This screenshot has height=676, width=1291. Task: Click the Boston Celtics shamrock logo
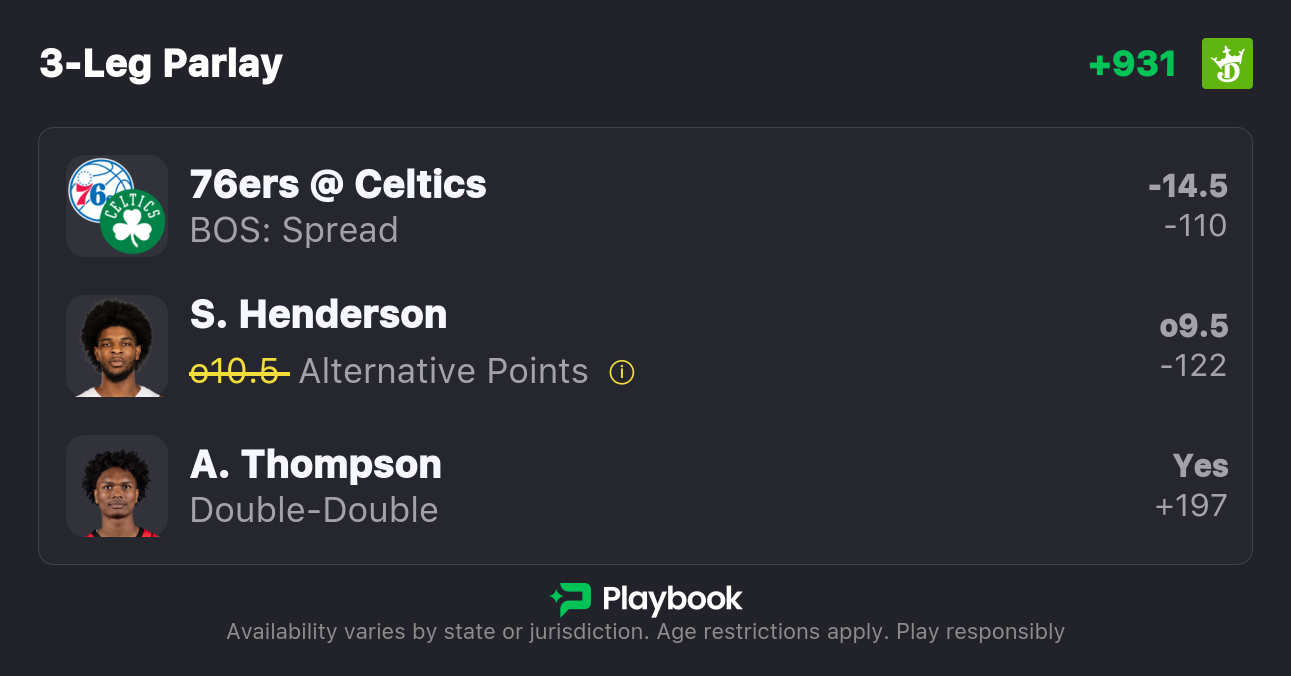click(x=132, y=222)
